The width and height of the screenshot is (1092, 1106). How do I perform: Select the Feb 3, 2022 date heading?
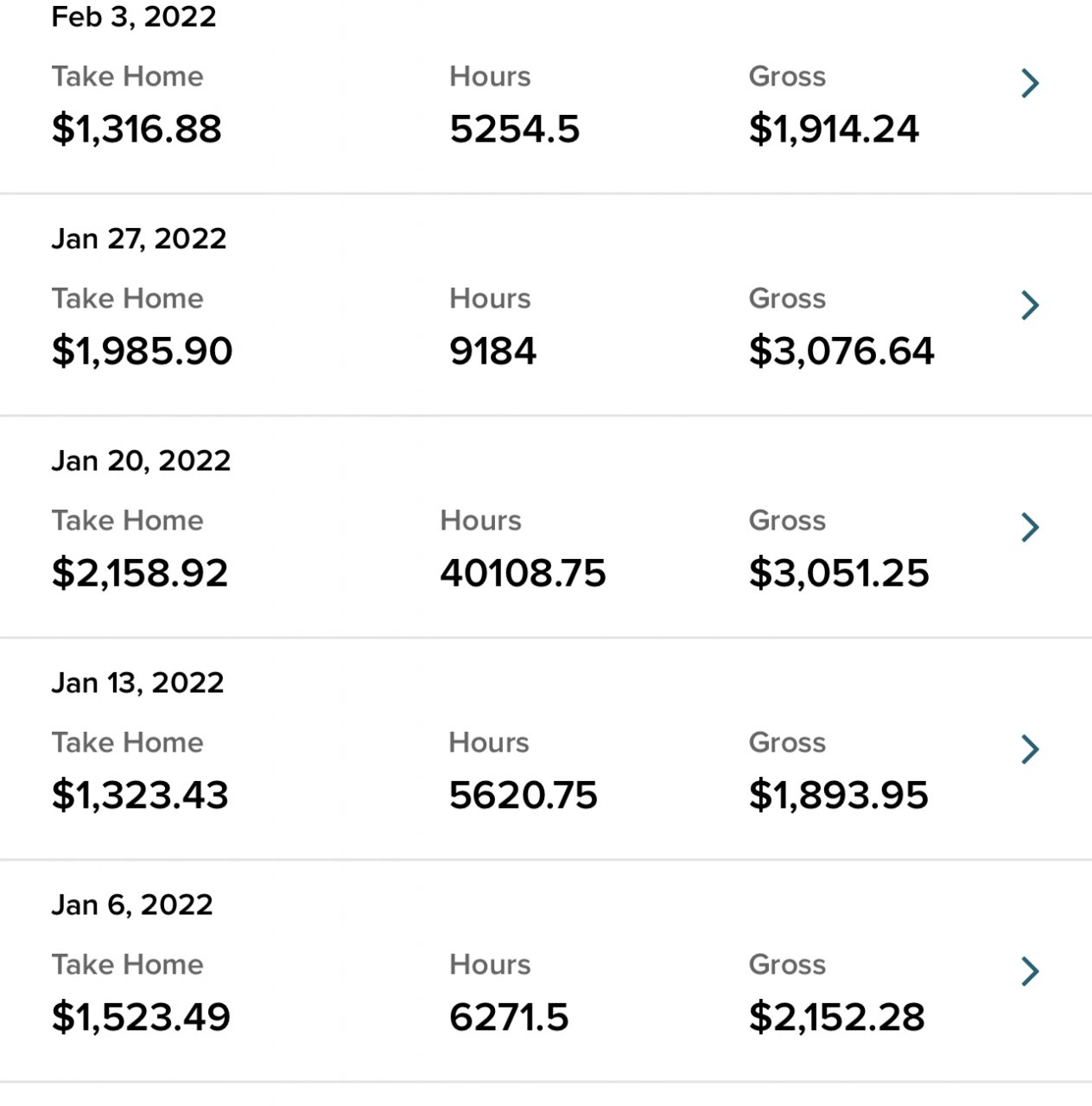(x=134, y=17)
